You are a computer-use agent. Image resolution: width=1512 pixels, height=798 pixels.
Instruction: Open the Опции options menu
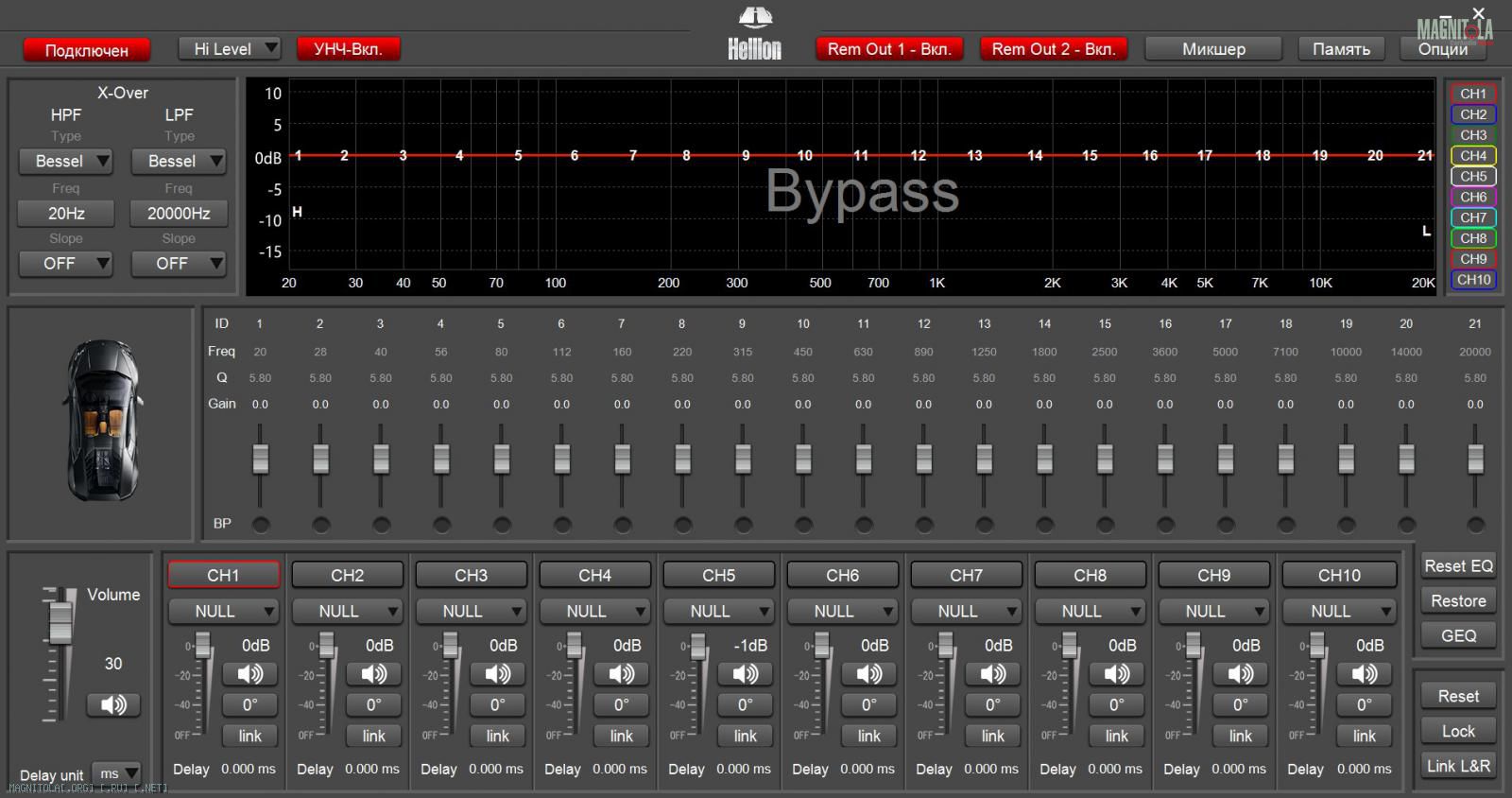tap(1443, 49)
